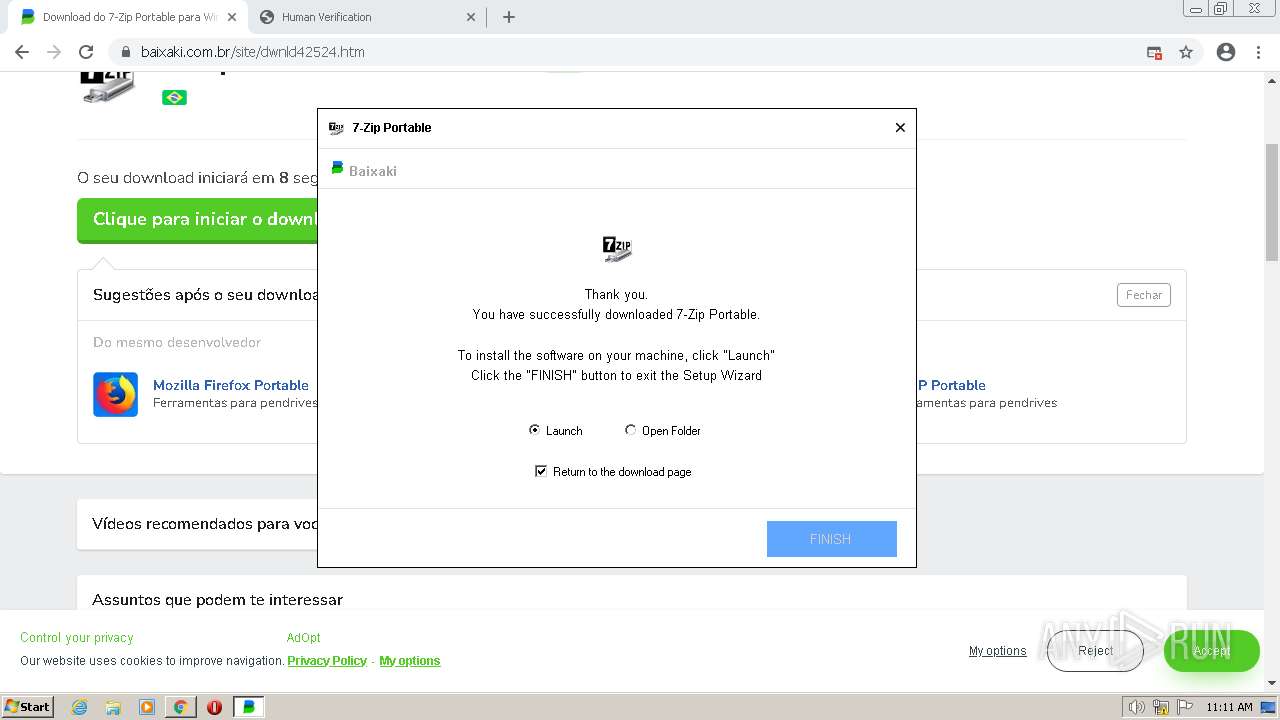Image resolution: width=1280 pixels, height=720 pixels.
Task: Click the scrollbar down arrow
Action: [1272, 683]
